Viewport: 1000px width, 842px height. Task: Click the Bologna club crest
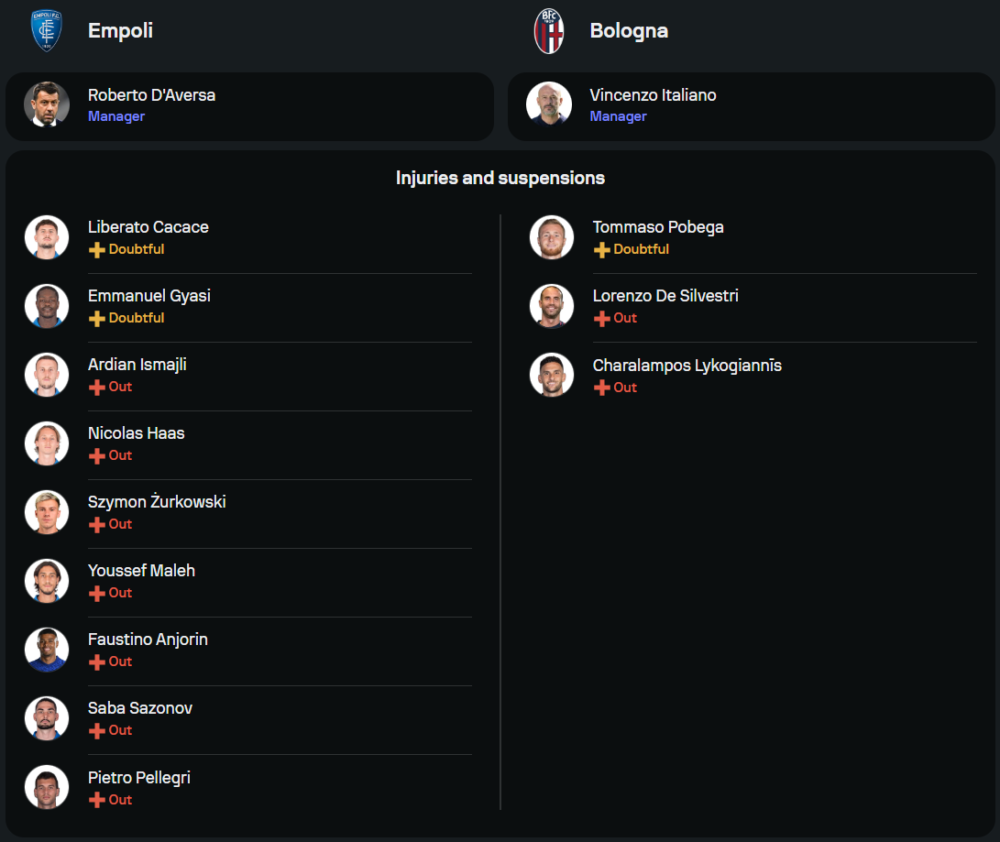(549, 31)
